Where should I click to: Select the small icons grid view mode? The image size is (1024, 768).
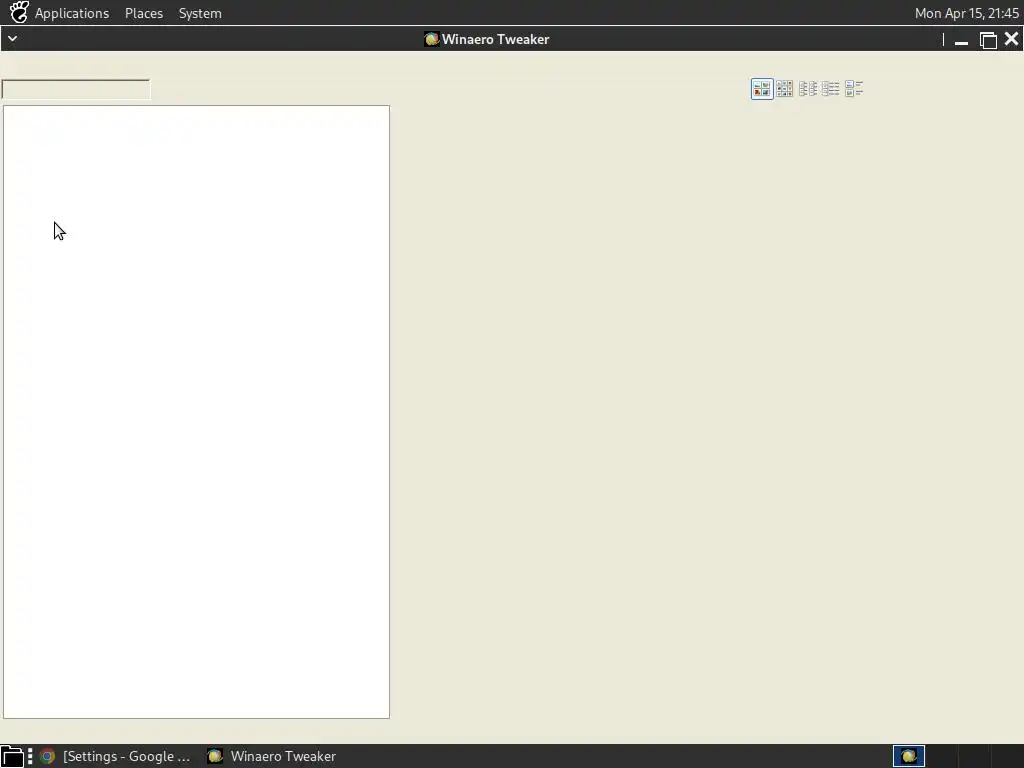784,89
